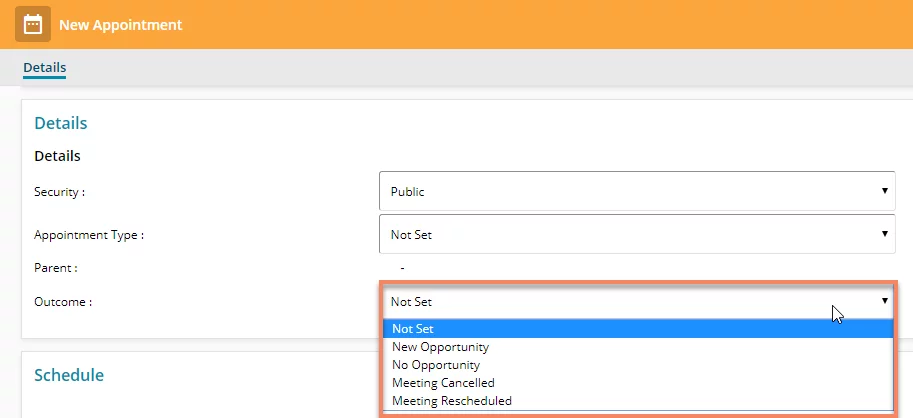The height and width of the screenshot is (418, 913).
Task: Click the Parent field dash value
Action: point(402,268)
